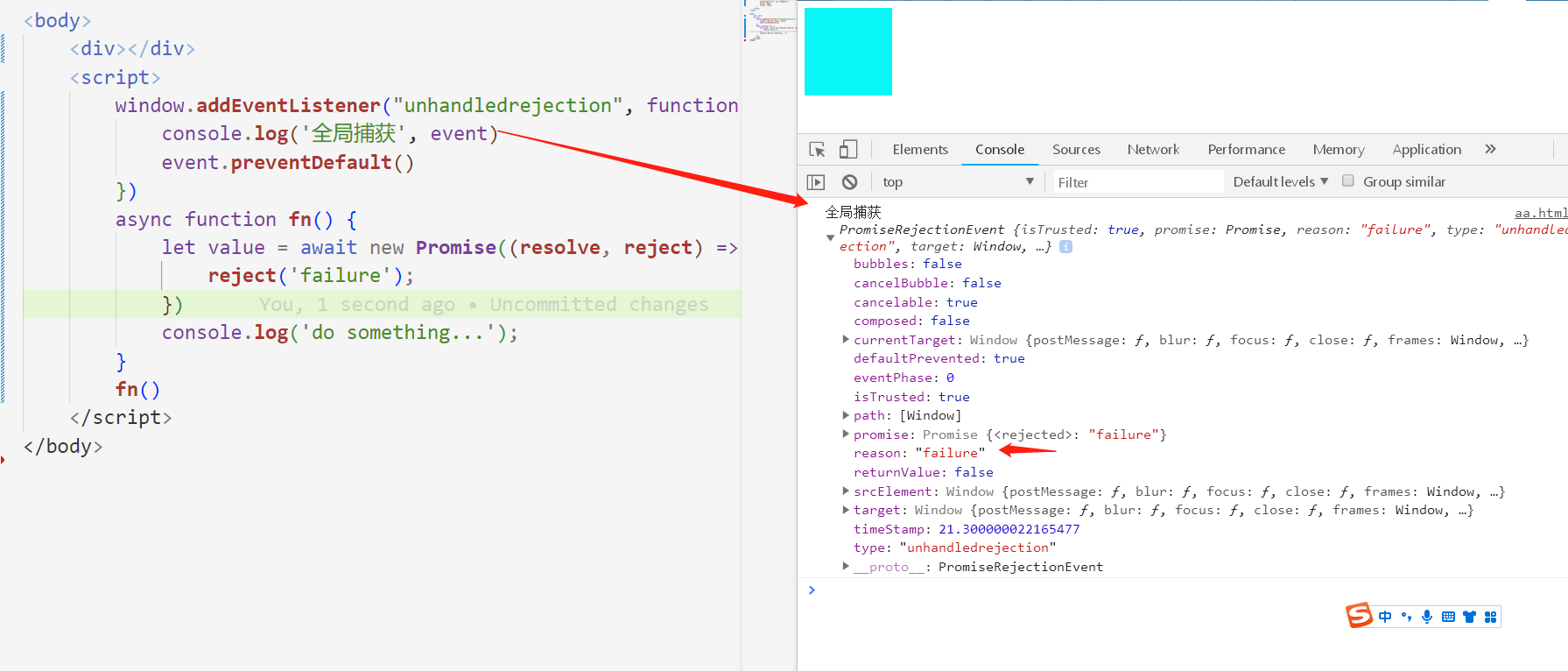
Task: Expand the currentTarget Window property
Action: (x=845, y=339)
